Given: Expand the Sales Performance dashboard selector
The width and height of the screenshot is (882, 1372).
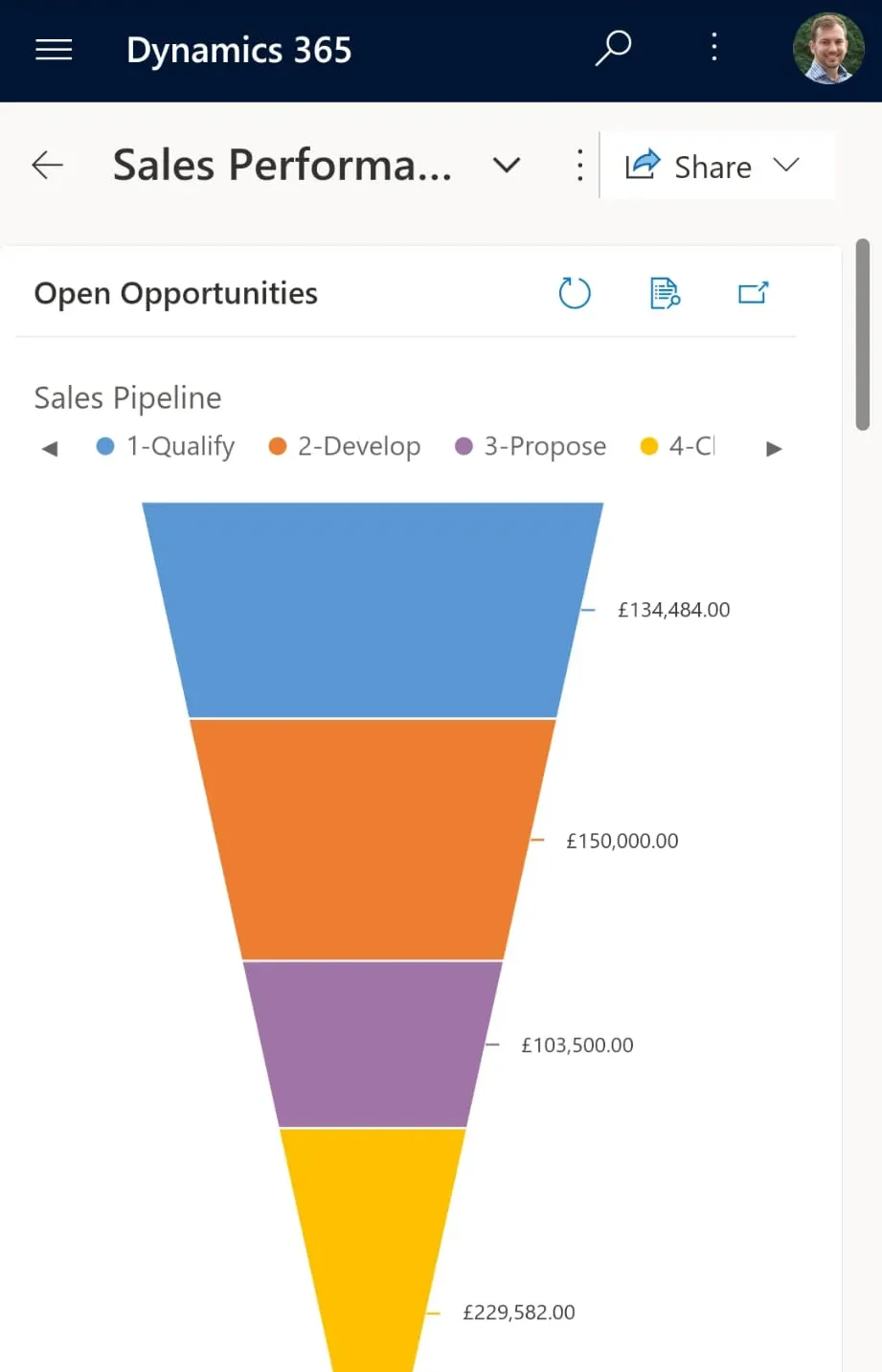Looking at the screenshot, I should tap(507, 166).
